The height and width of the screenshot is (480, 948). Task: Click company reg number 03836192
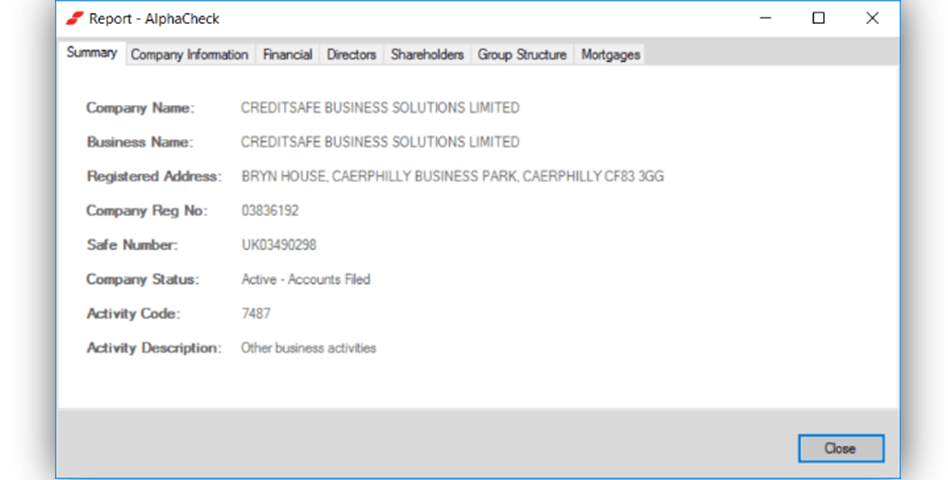[x=270, y=210]
